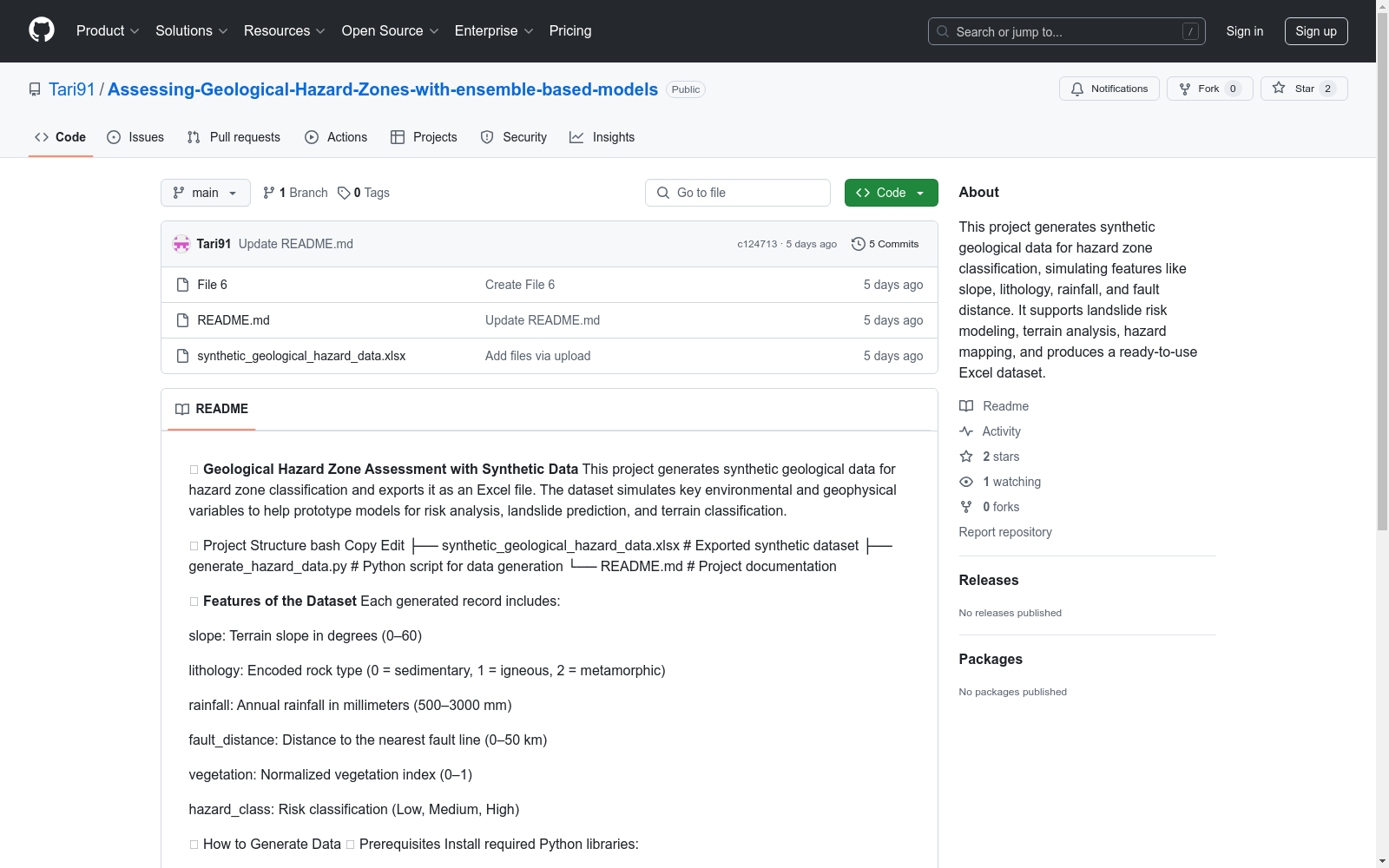Open the Tari91 owner profile link
This screenshot has height=868, width=1389.
point(72,89)
